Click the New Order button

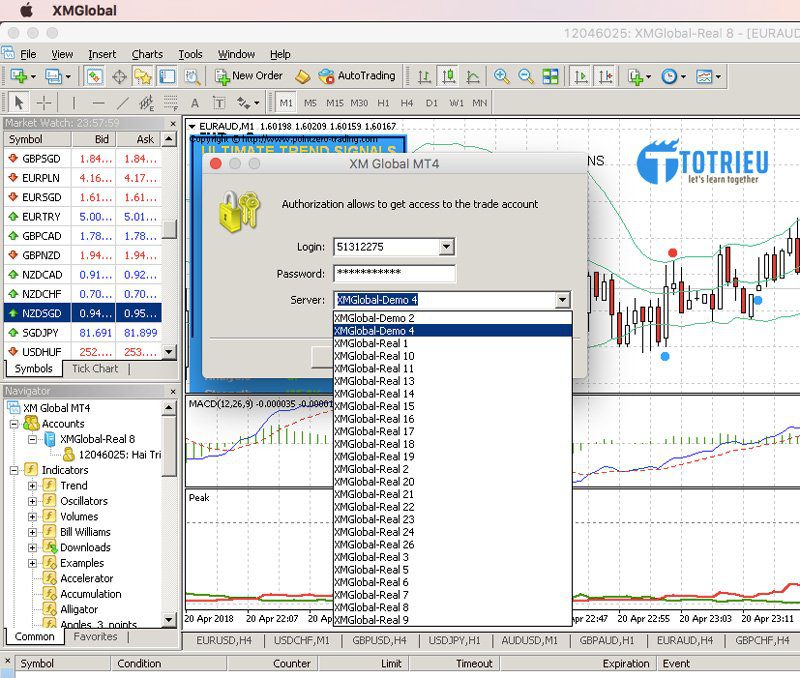[x=248, y=76]
